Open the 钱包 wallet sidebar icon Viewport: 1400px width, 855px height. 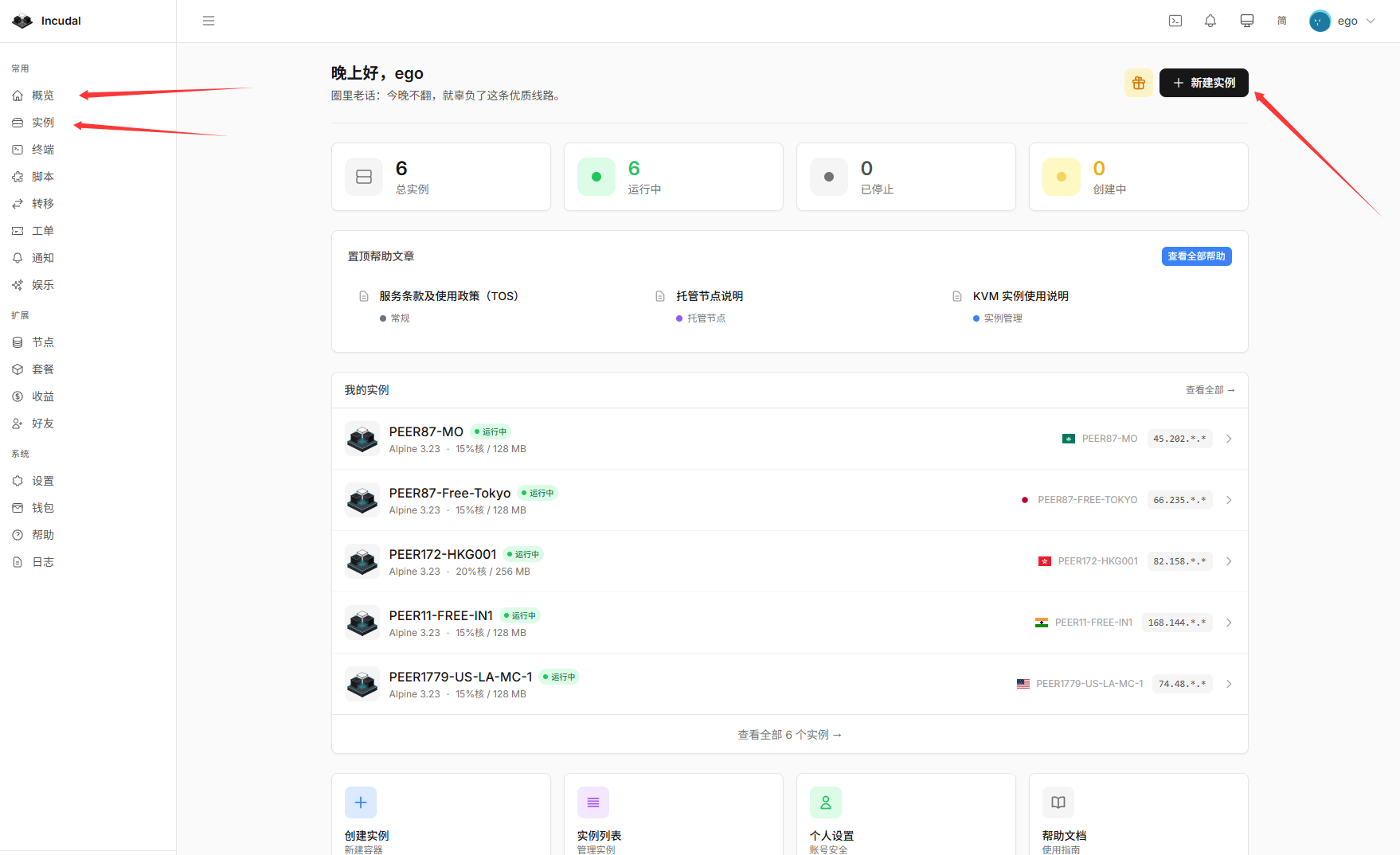coord(18,508)
